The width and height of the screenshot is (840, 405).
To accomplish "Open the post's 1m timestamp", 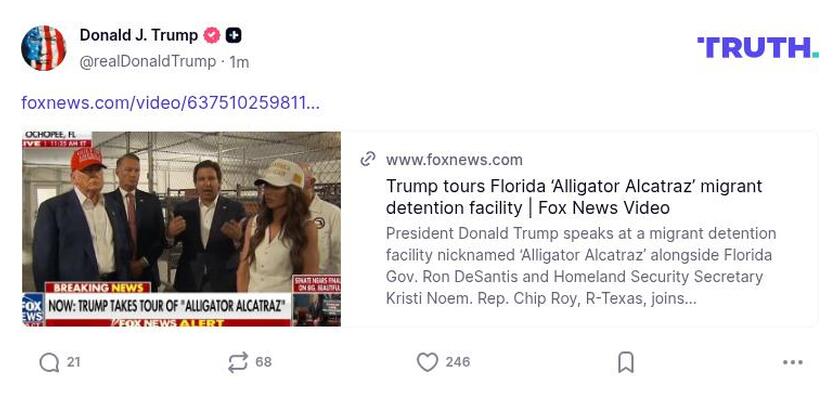I will coord(240,62).
